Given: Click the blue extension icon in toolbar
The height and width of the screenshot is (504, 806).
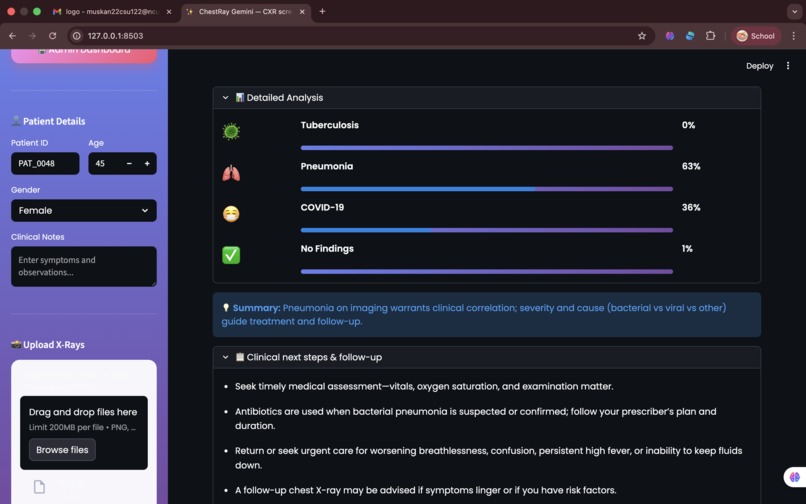Looking at the screenshot, I should tap(690, 36).
